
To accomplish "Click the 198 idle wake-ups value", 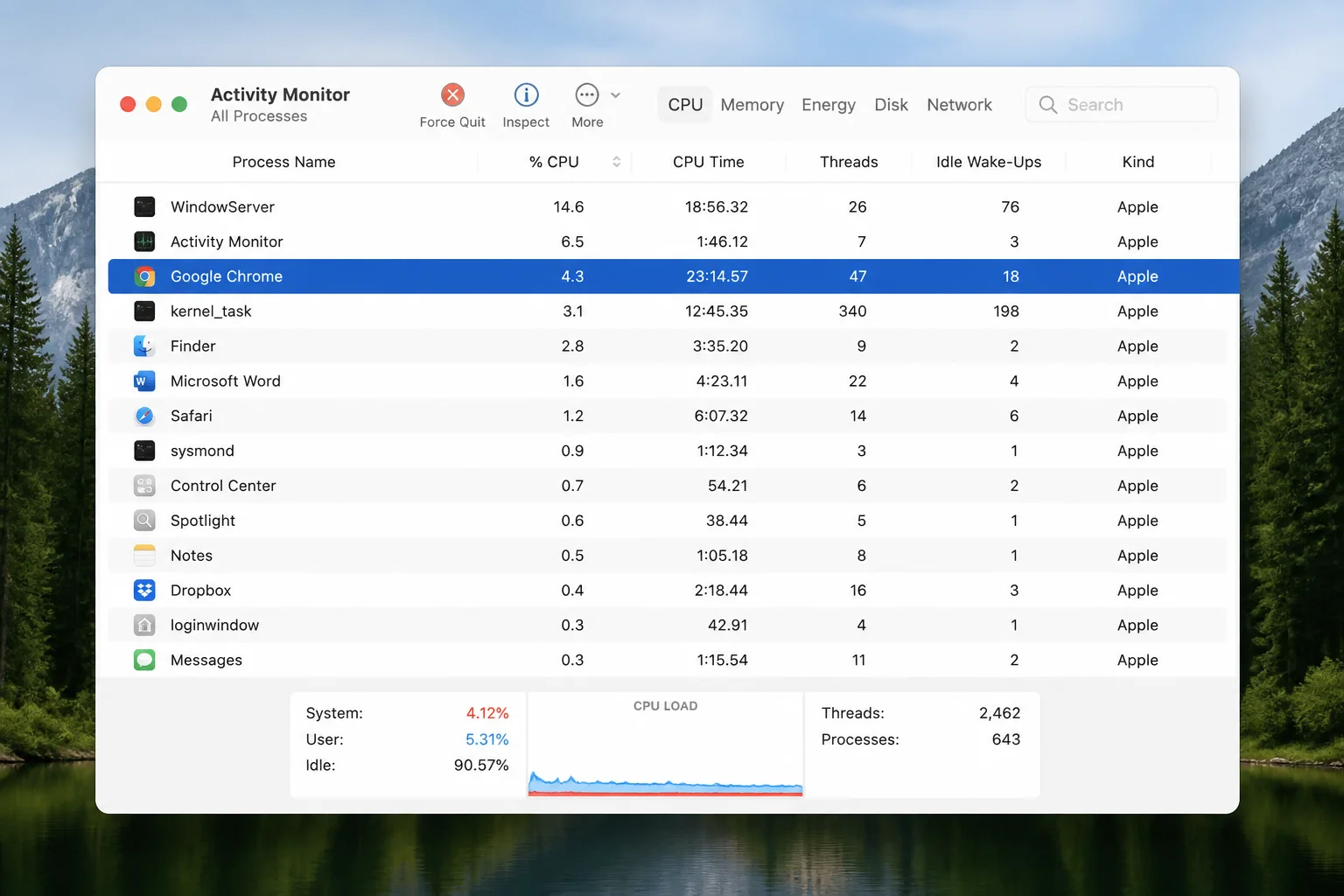I will (x=1006, y=311).
